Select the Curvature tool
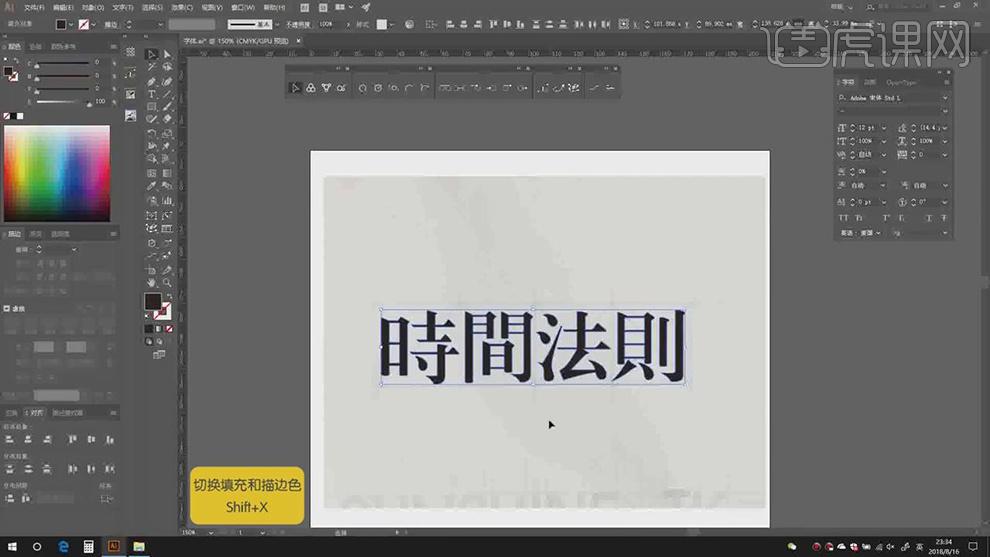 click(167, 81)
